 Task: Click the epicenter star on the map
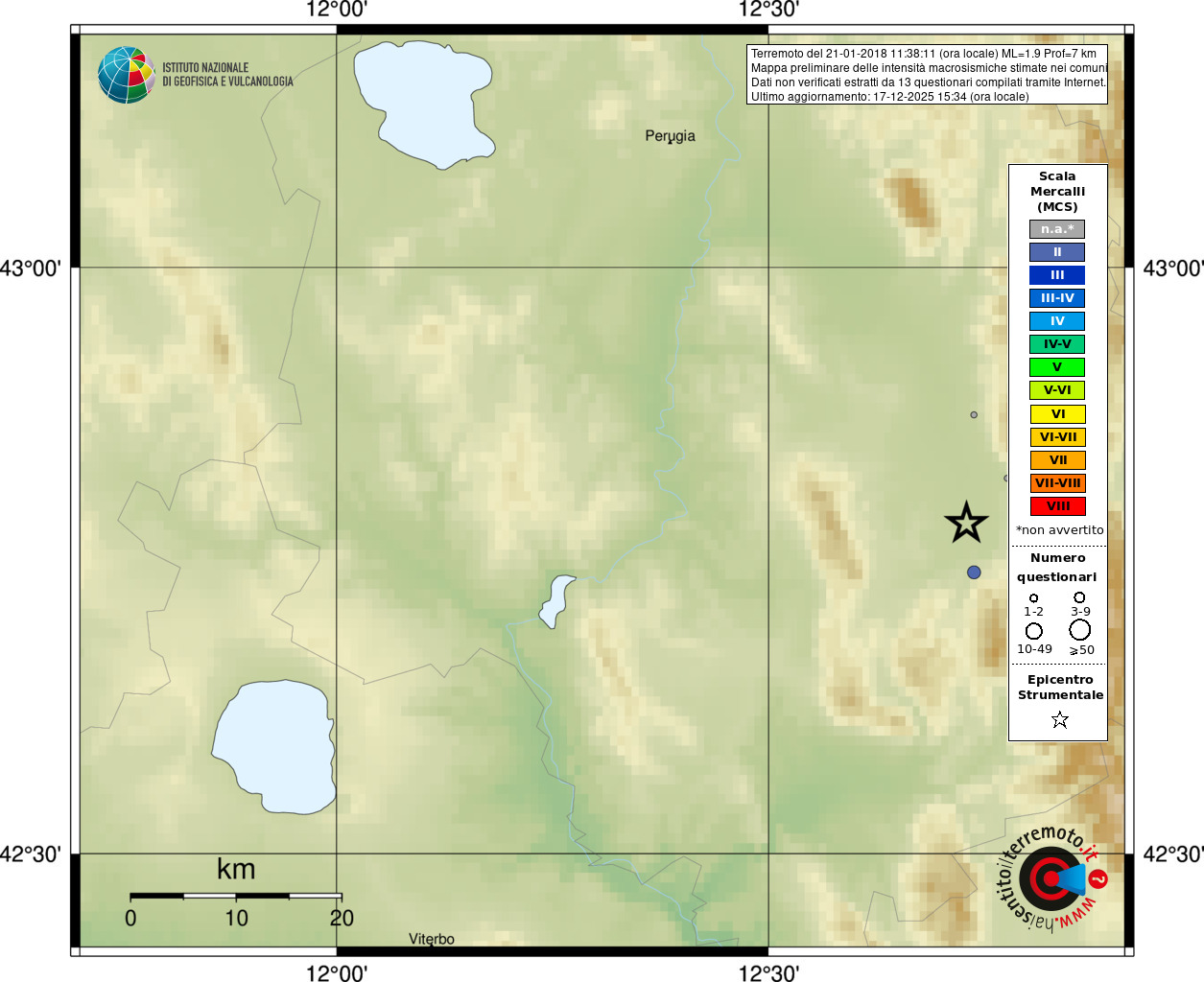pyautogui.click(x=966, y=523)
